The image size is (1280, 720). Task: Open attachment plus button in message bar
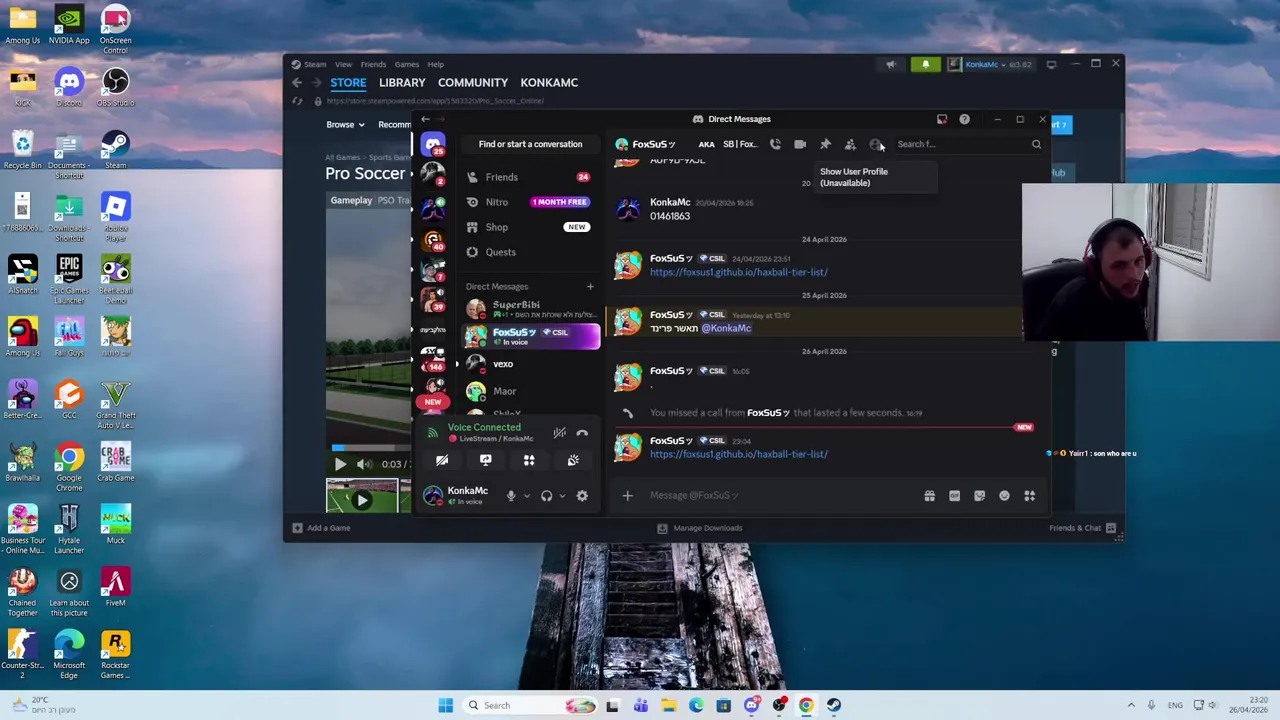point(628,495)
